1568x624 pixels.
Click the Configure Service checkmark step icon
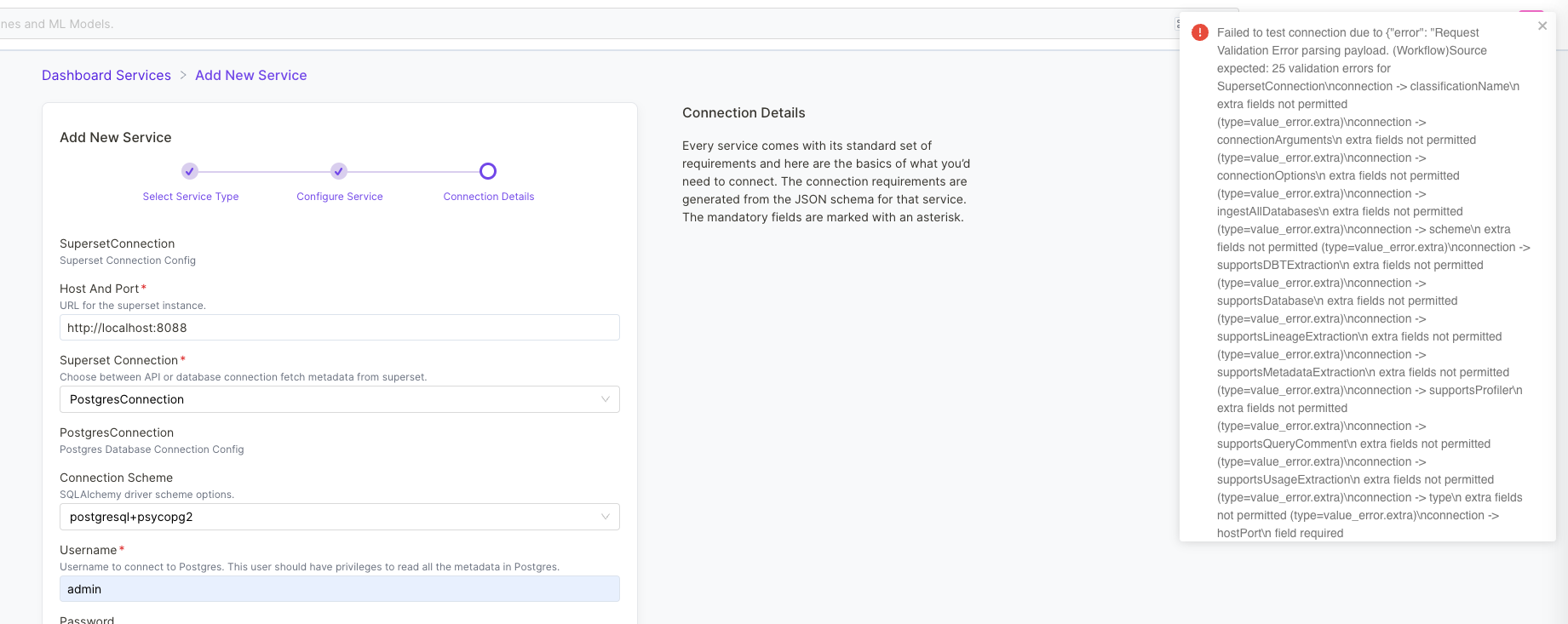click(x=339, y=171)
